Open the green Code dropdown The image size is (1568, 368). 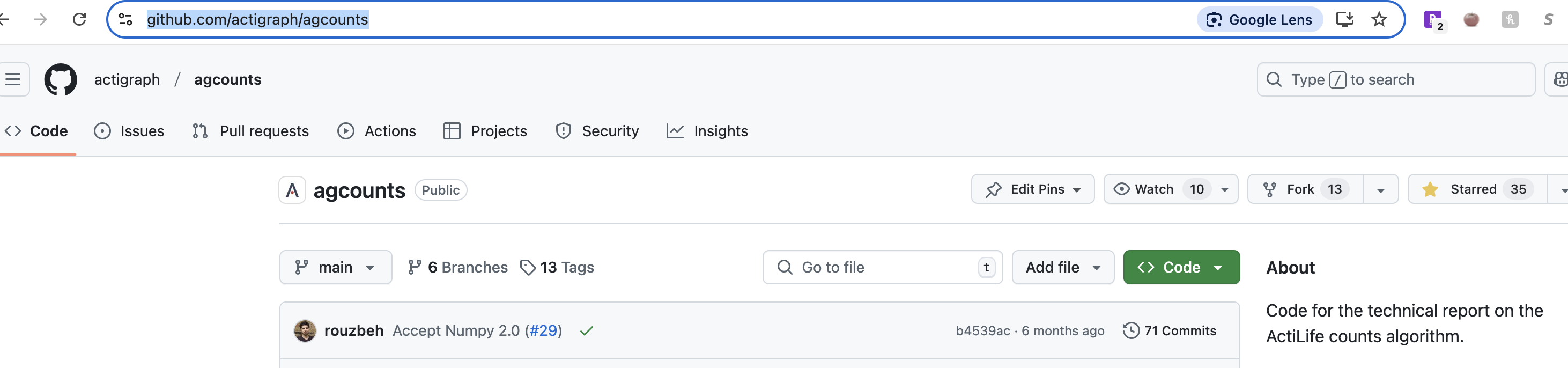[1180, 268]
